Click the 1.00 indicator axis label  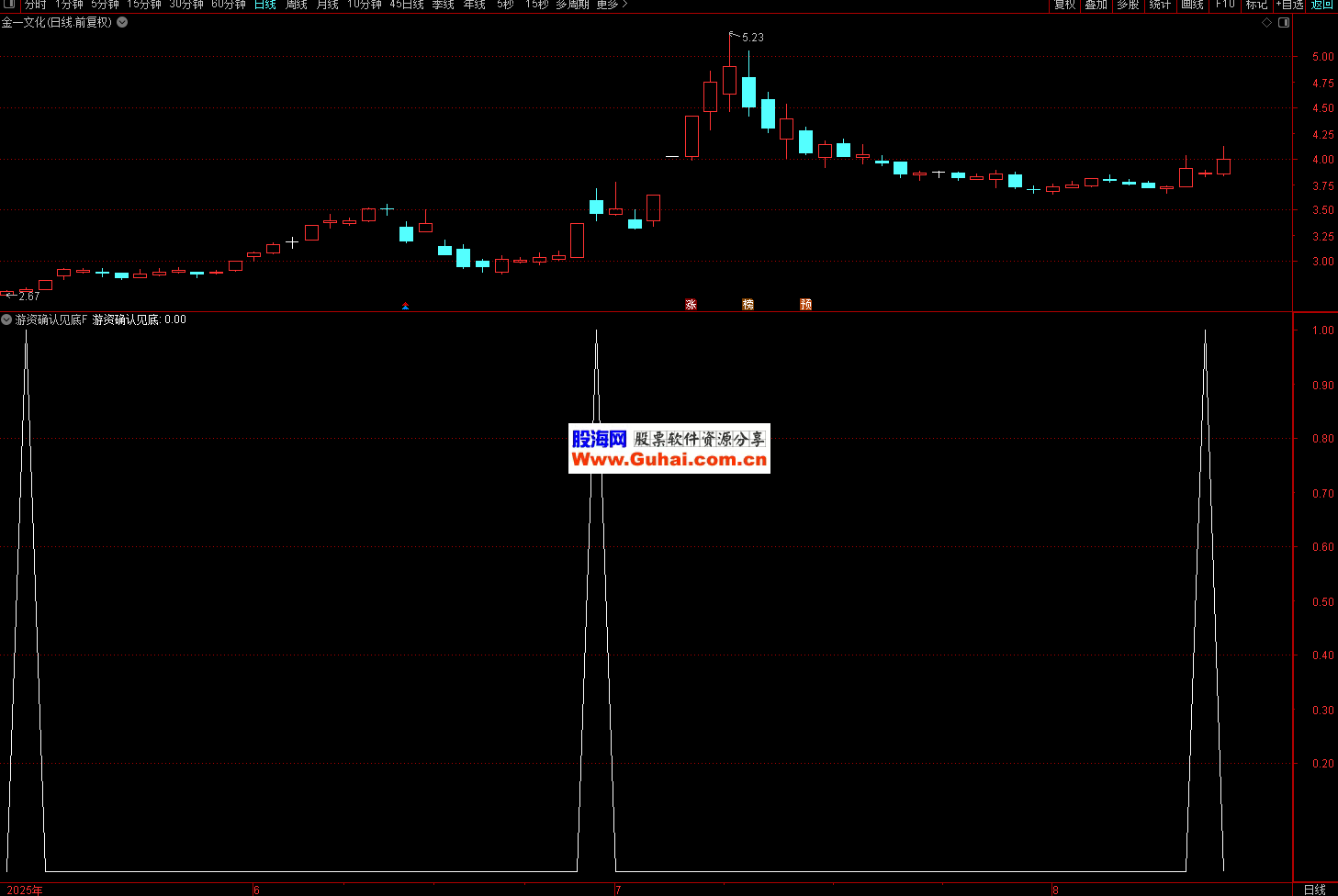(x=1323, y=330)
